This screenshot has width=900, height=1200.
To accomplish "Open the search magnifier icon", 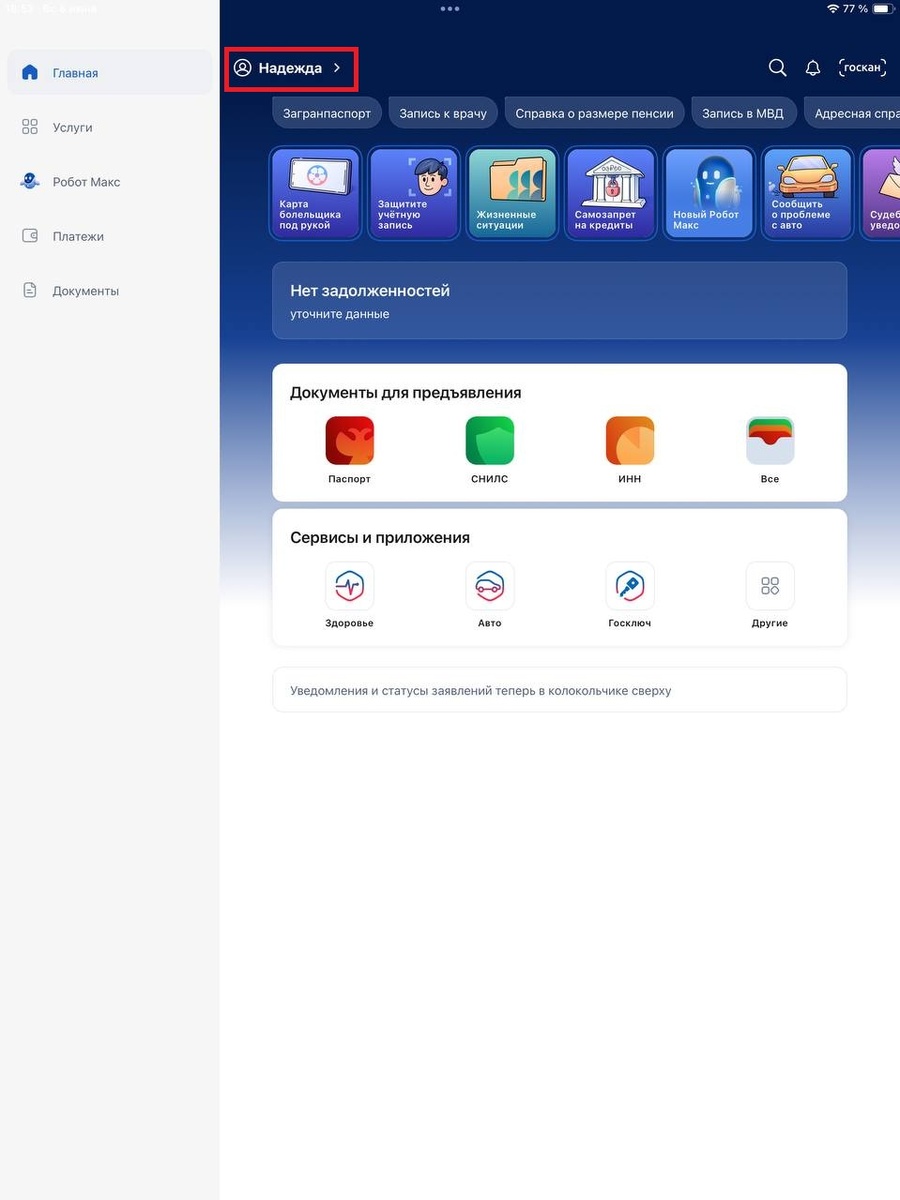I will pyautogui.click(x=777, y=68).
